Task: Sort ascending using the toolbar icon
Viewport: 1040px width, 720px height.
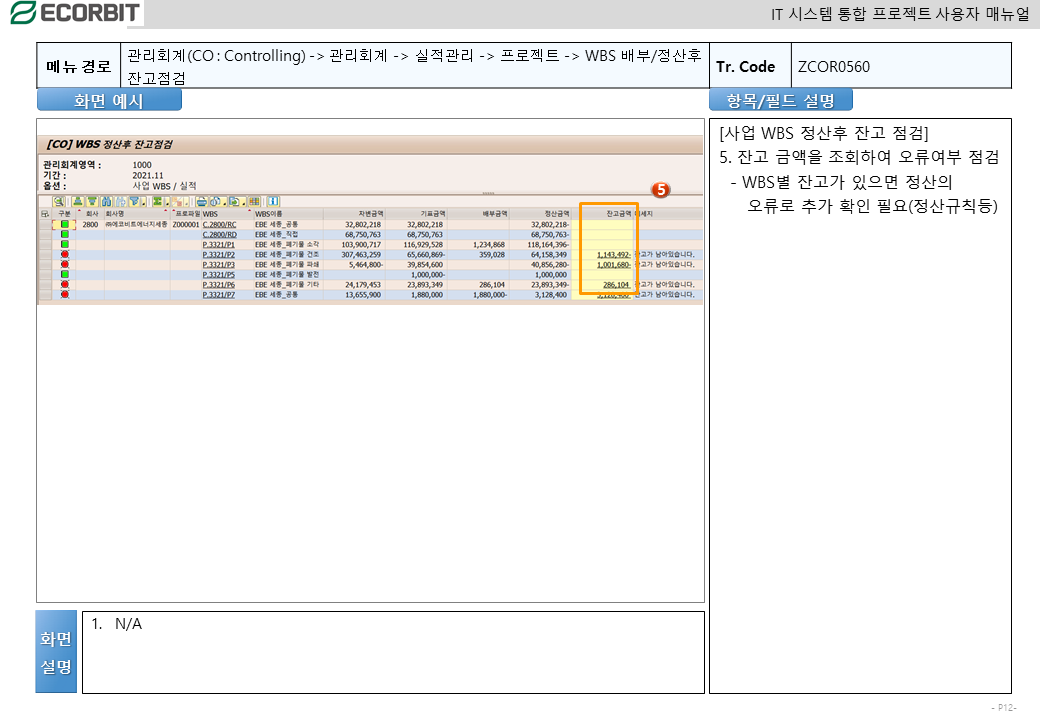Action: 79,201
